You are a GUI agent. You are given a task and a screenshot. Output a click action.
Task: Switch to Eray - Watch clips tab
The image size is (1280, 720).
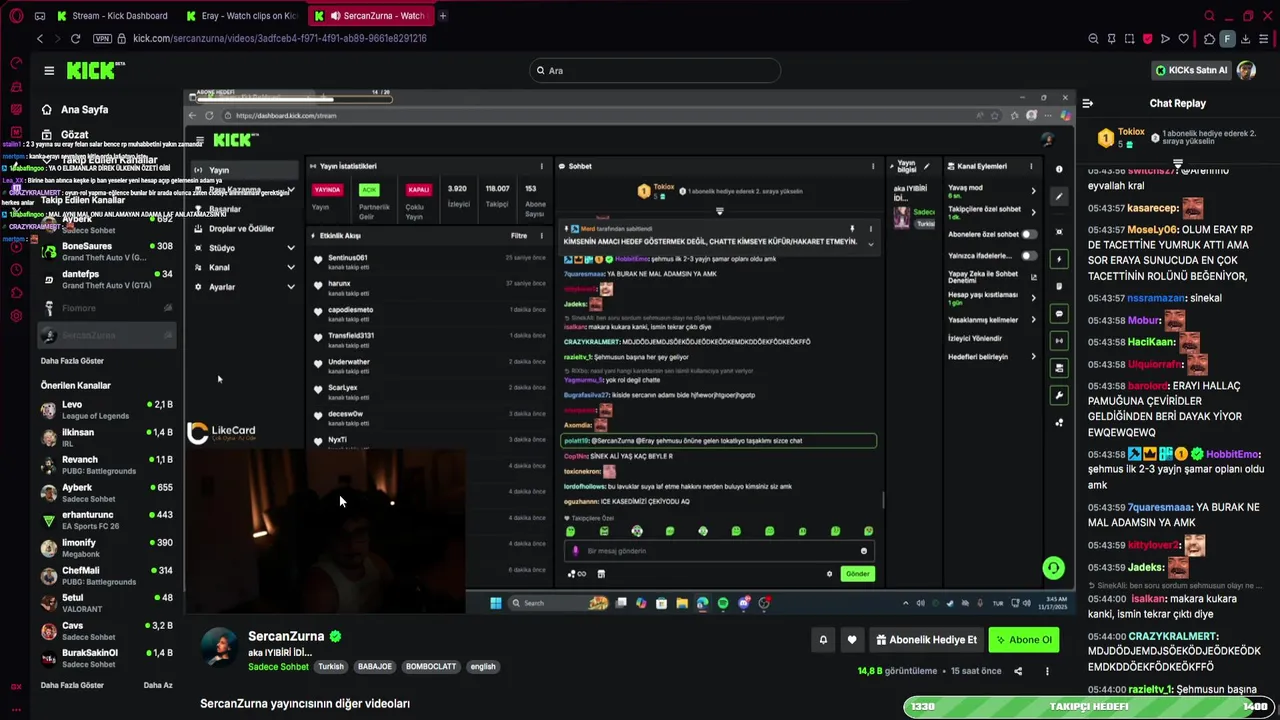click(x=241, y=16)
